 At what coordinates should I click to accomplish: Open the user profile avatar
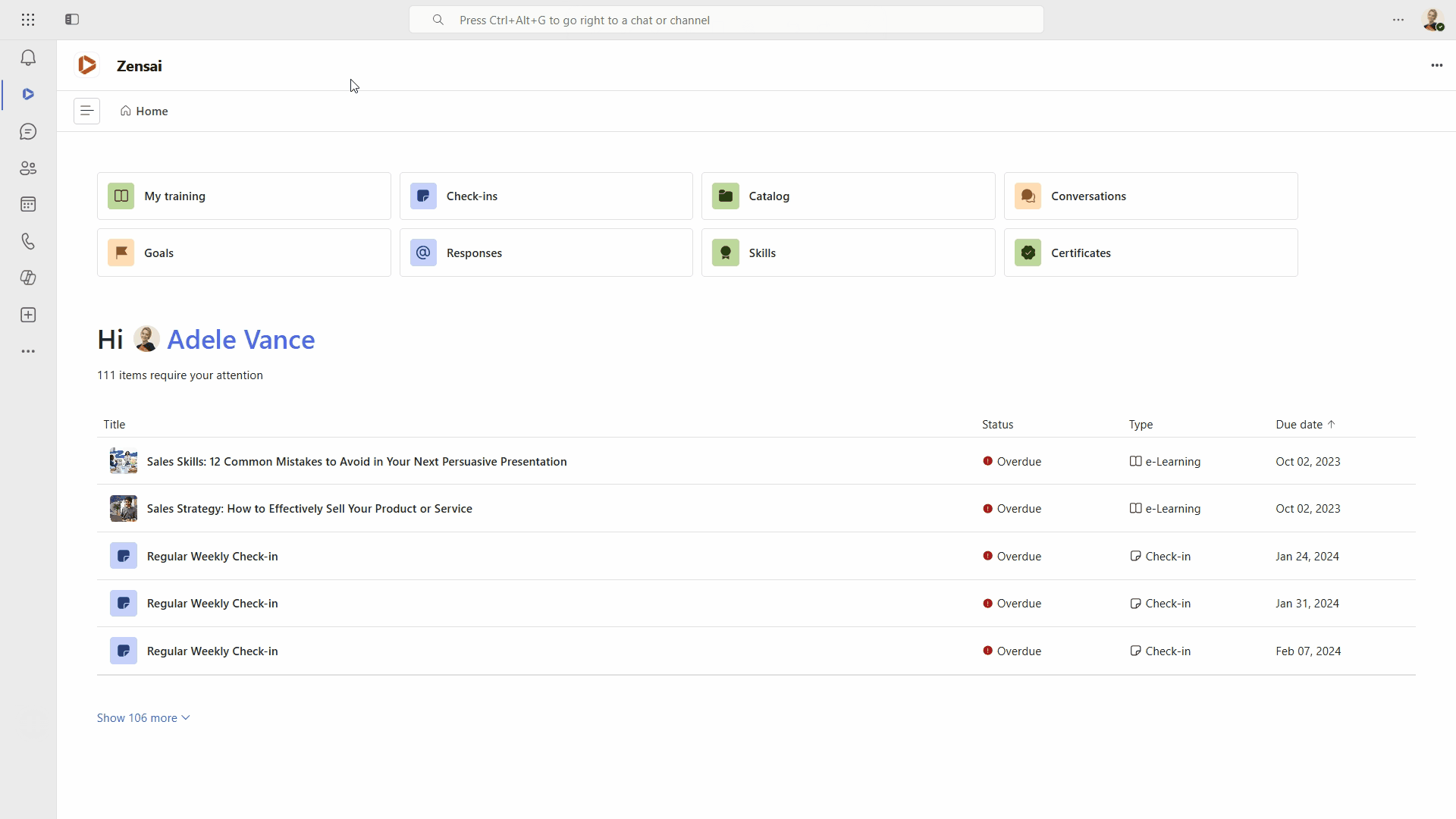tap(1432, 20)
